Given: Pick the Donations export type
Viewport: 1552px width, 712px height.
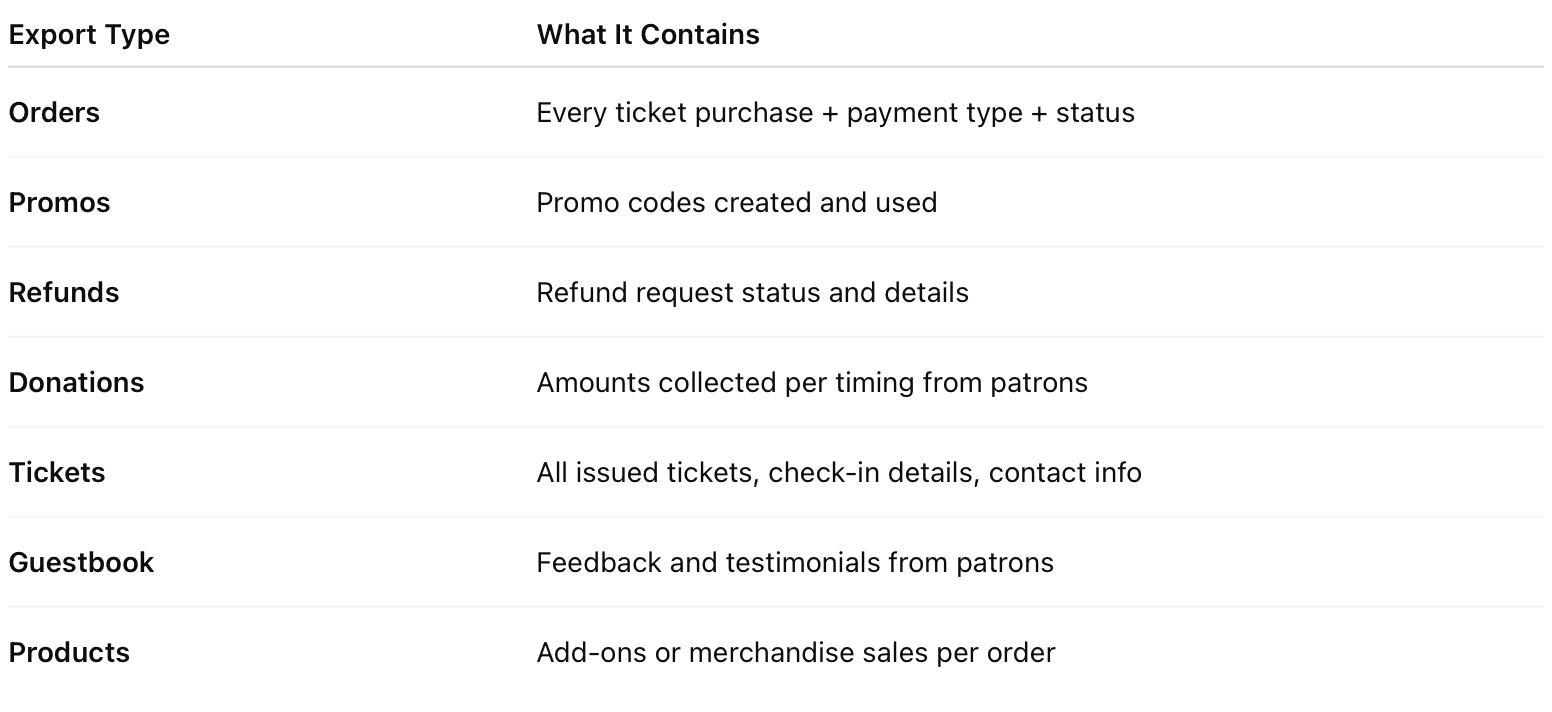Looking at the screenshot, I should tap(76, 383).
